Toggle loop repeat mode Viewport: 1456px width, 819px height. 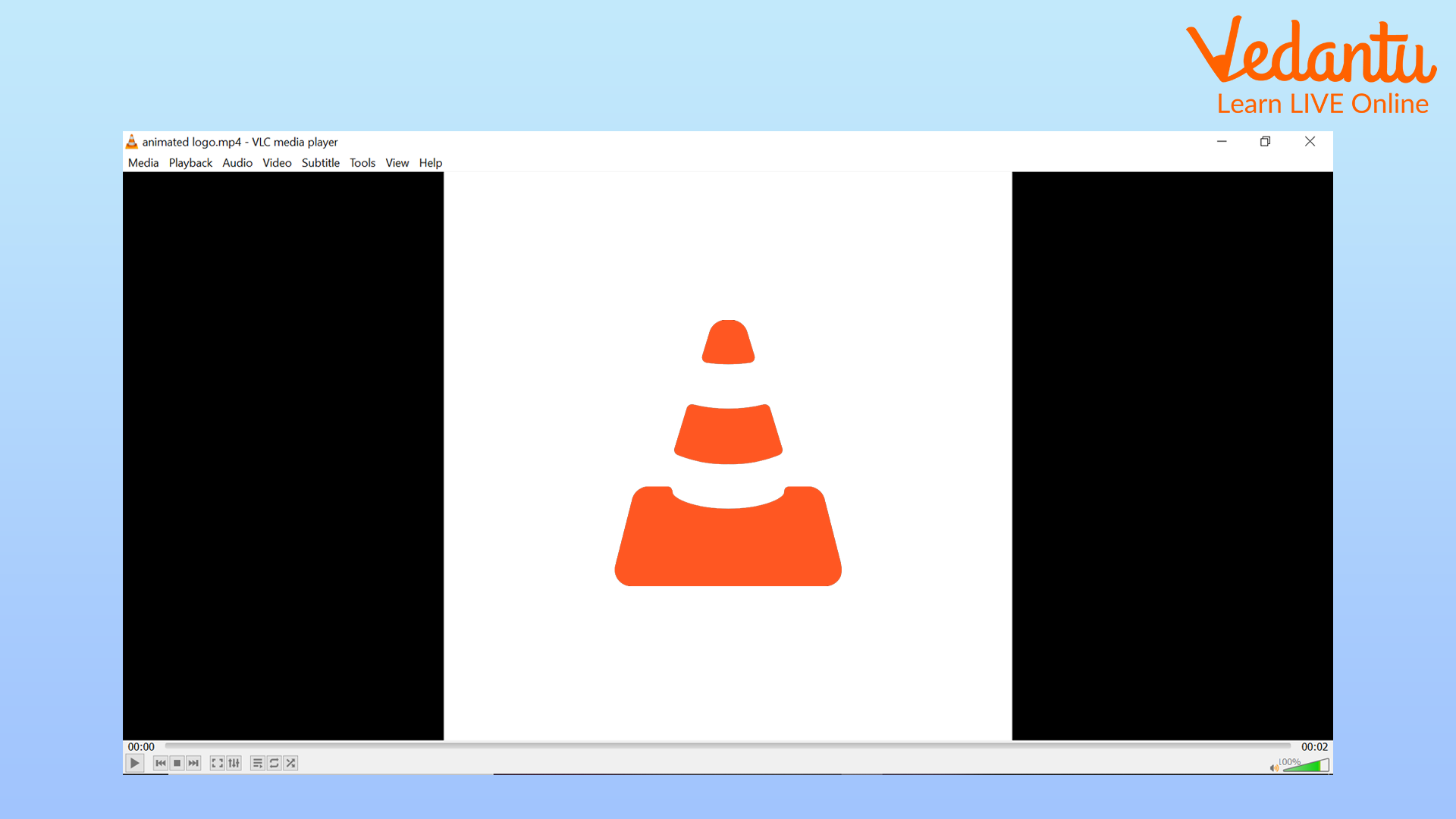coord(275,763)
